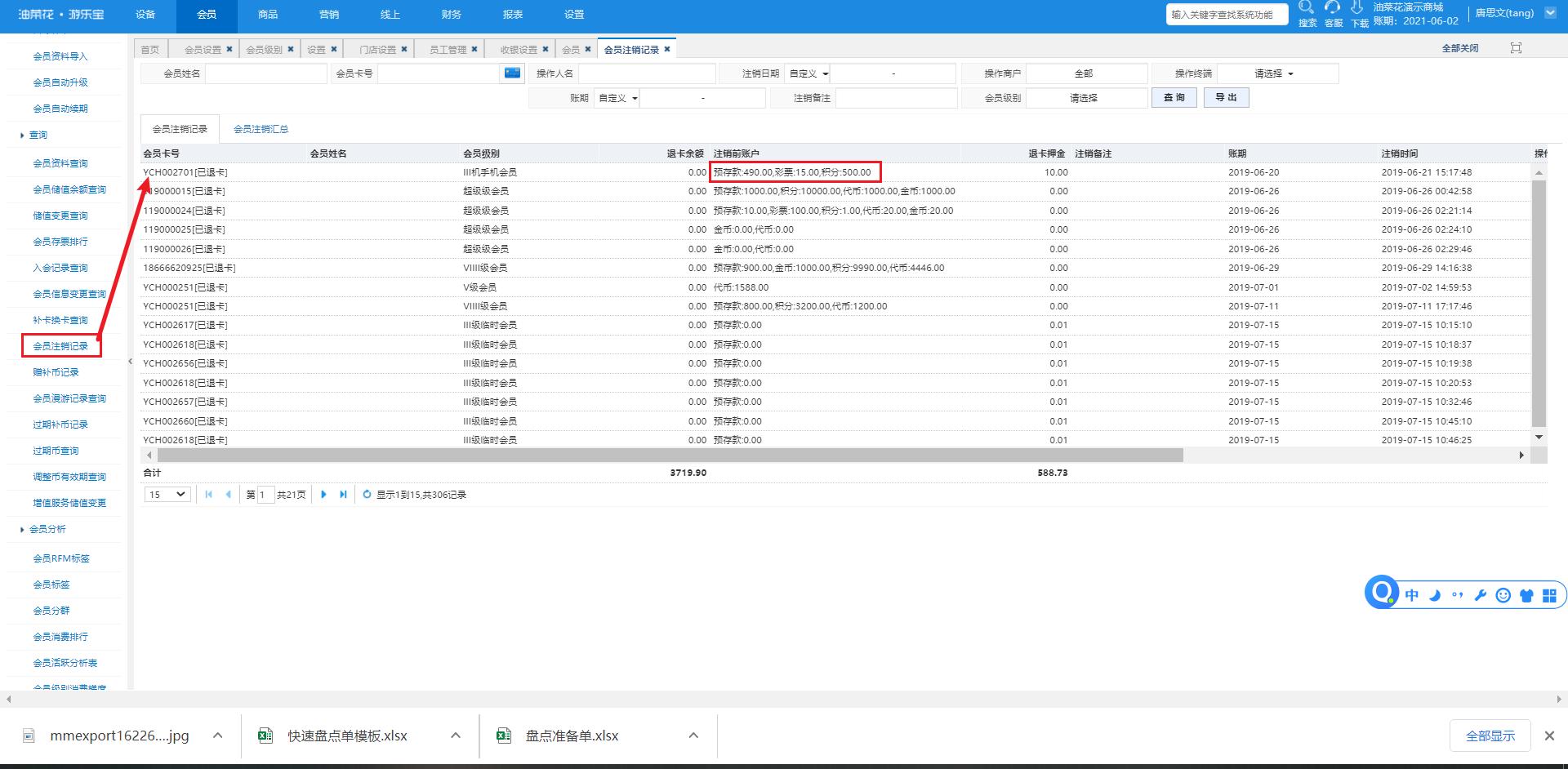Open 补卡换卡查询 in sidebar
This screenshot has width=1568, height=769.
[x=60, y=320]
